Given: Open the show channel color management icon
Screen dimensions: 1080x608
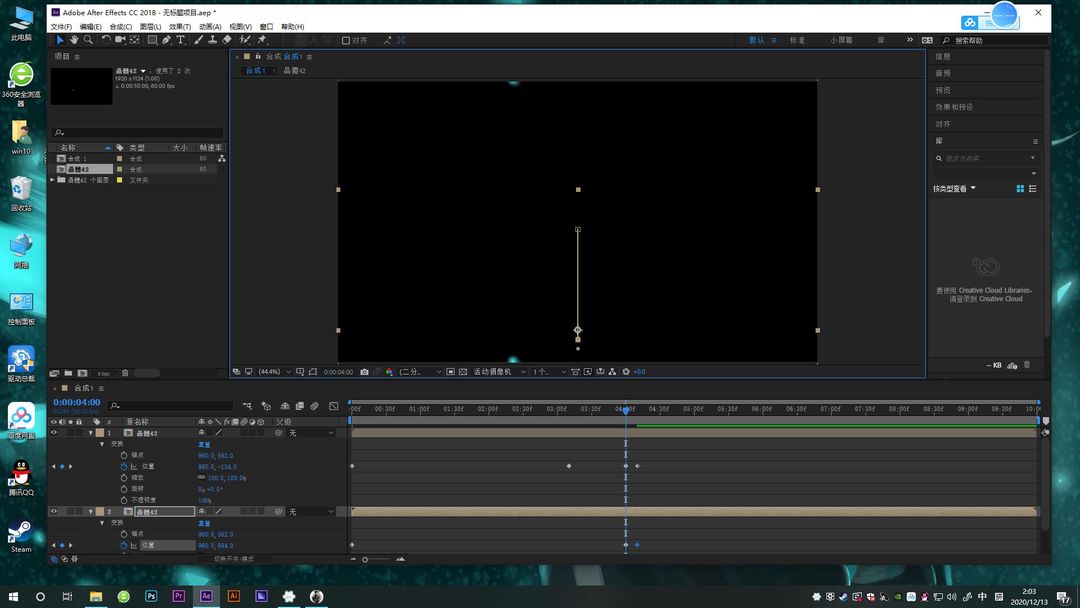Looking at the screenshot, I should click(x=389, y=372).
